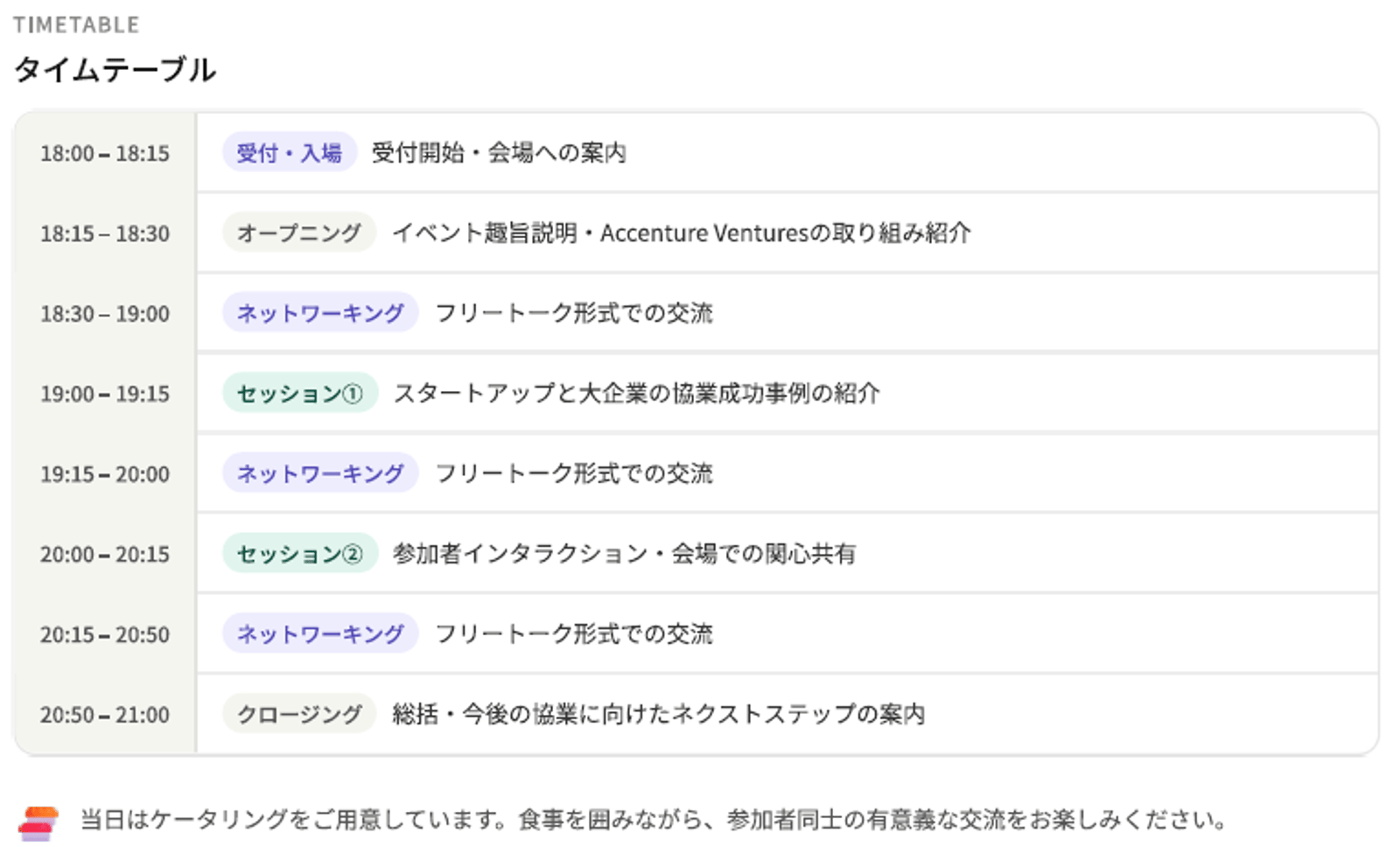Click the オープニング tag pill

pos(298,233)
